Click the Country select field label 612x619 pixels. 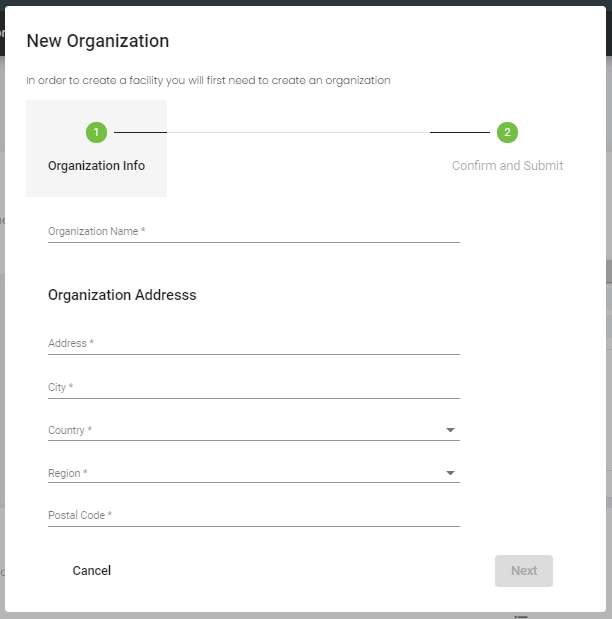click(70, 431)
